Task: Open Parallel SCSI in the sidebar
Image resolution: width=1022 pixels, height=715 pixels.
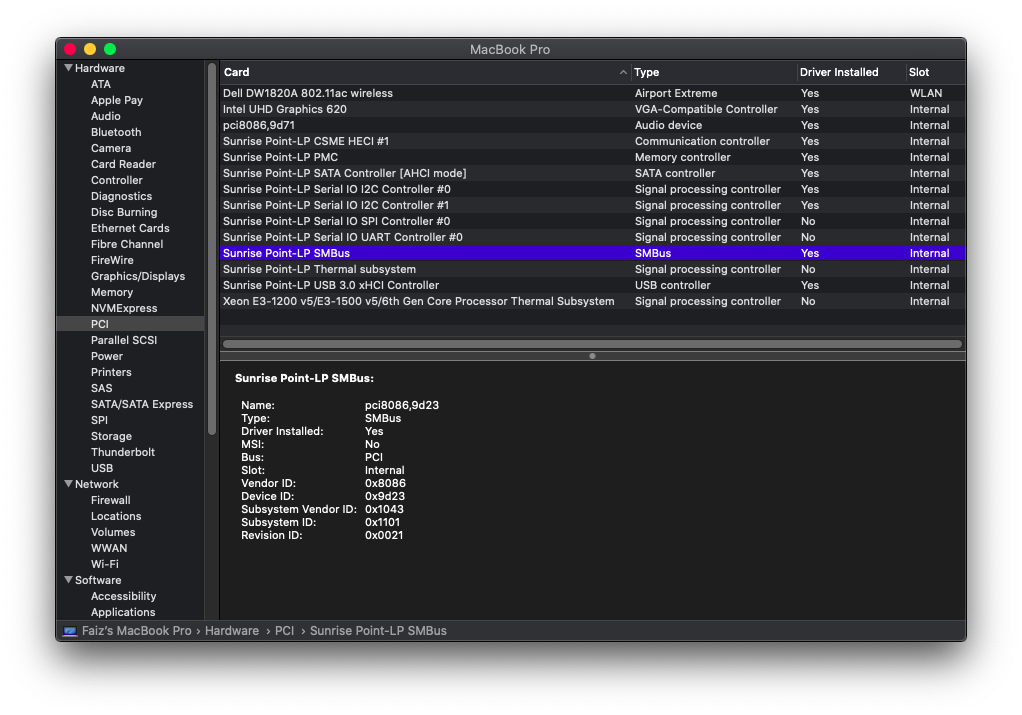Action: coord(124,340)
